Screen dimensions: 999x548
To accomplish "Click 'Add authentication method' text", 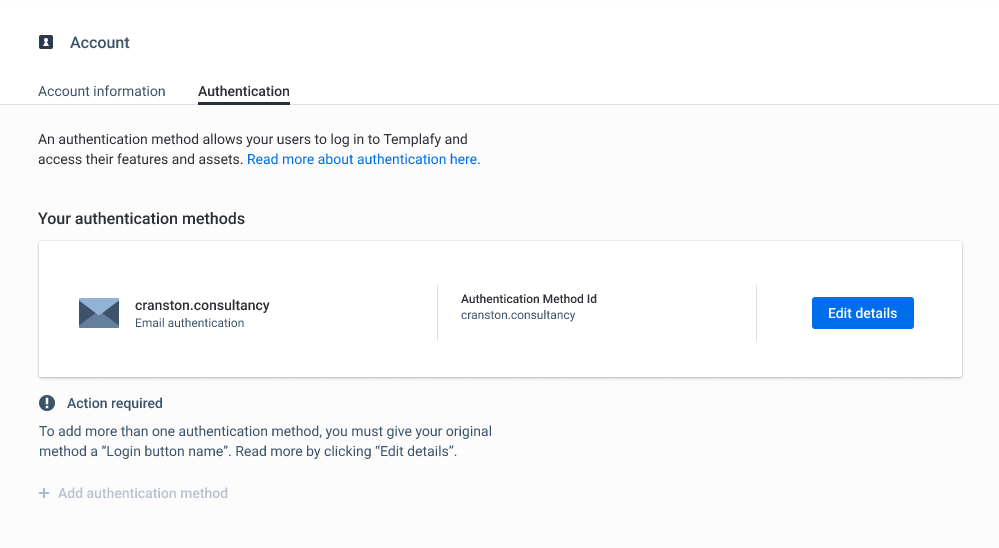I will pos(143,493).
